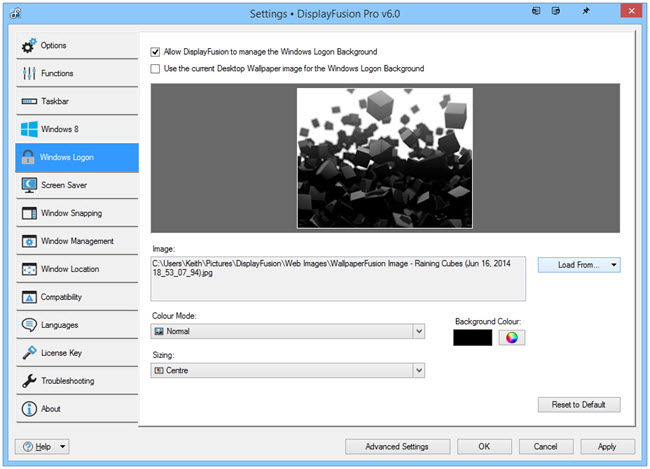Click the Window Management icon
The image size is (650, 469).
point(29,241)
